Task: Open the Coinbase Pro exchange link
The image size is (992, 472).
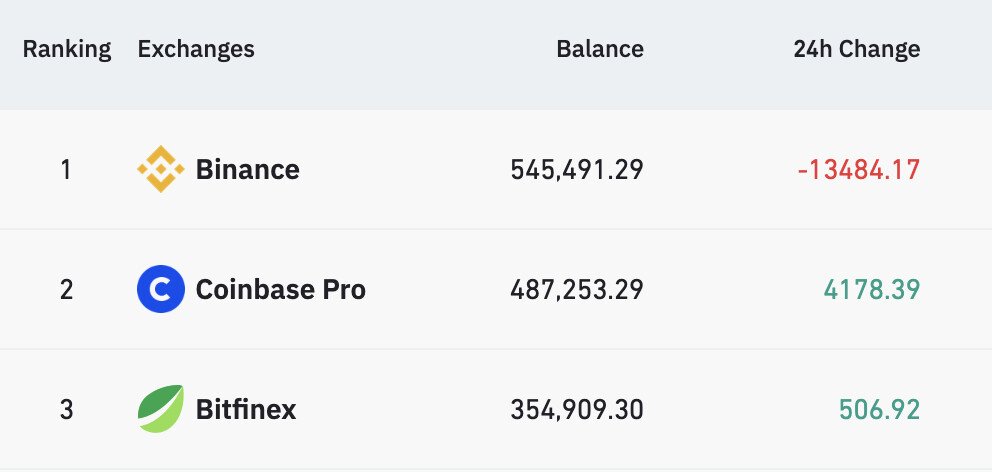Action: point(280,290)
